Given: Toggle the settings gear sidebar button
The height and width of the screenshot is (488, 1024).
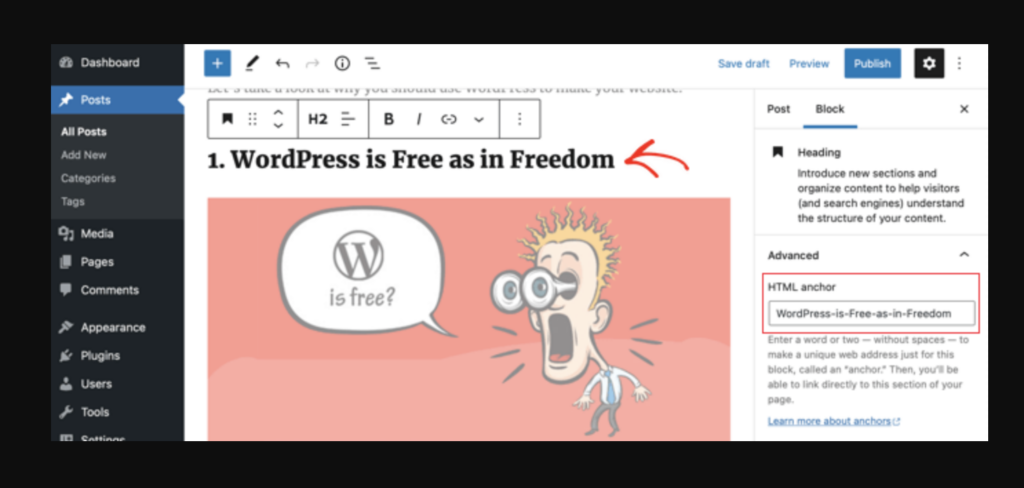Looking at the screenshot, I should (929, 63).
